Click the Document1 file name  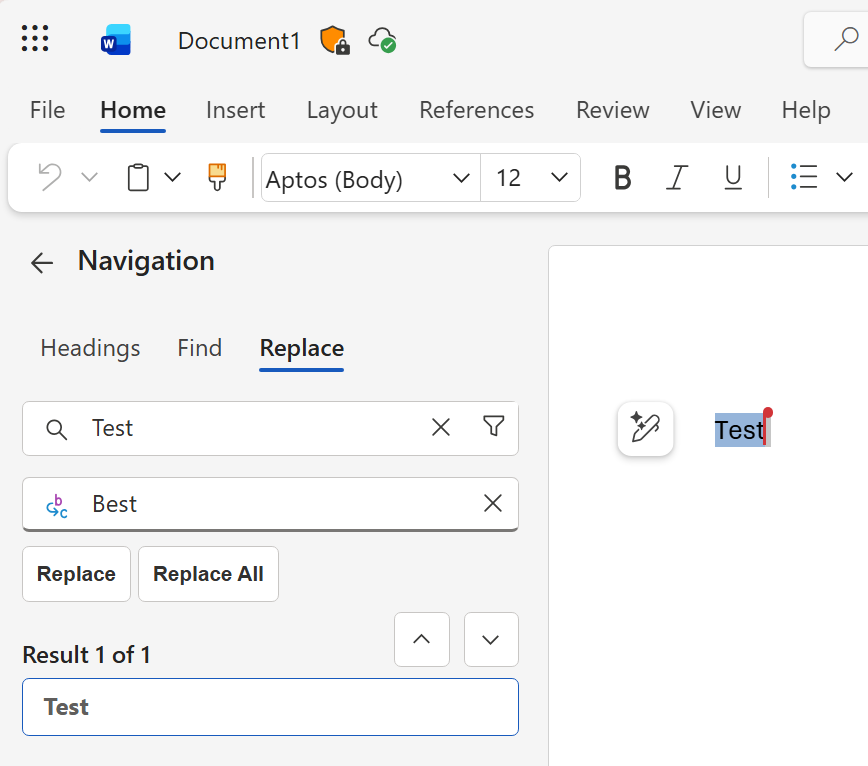pyautogui.click(x=239, y=41)
